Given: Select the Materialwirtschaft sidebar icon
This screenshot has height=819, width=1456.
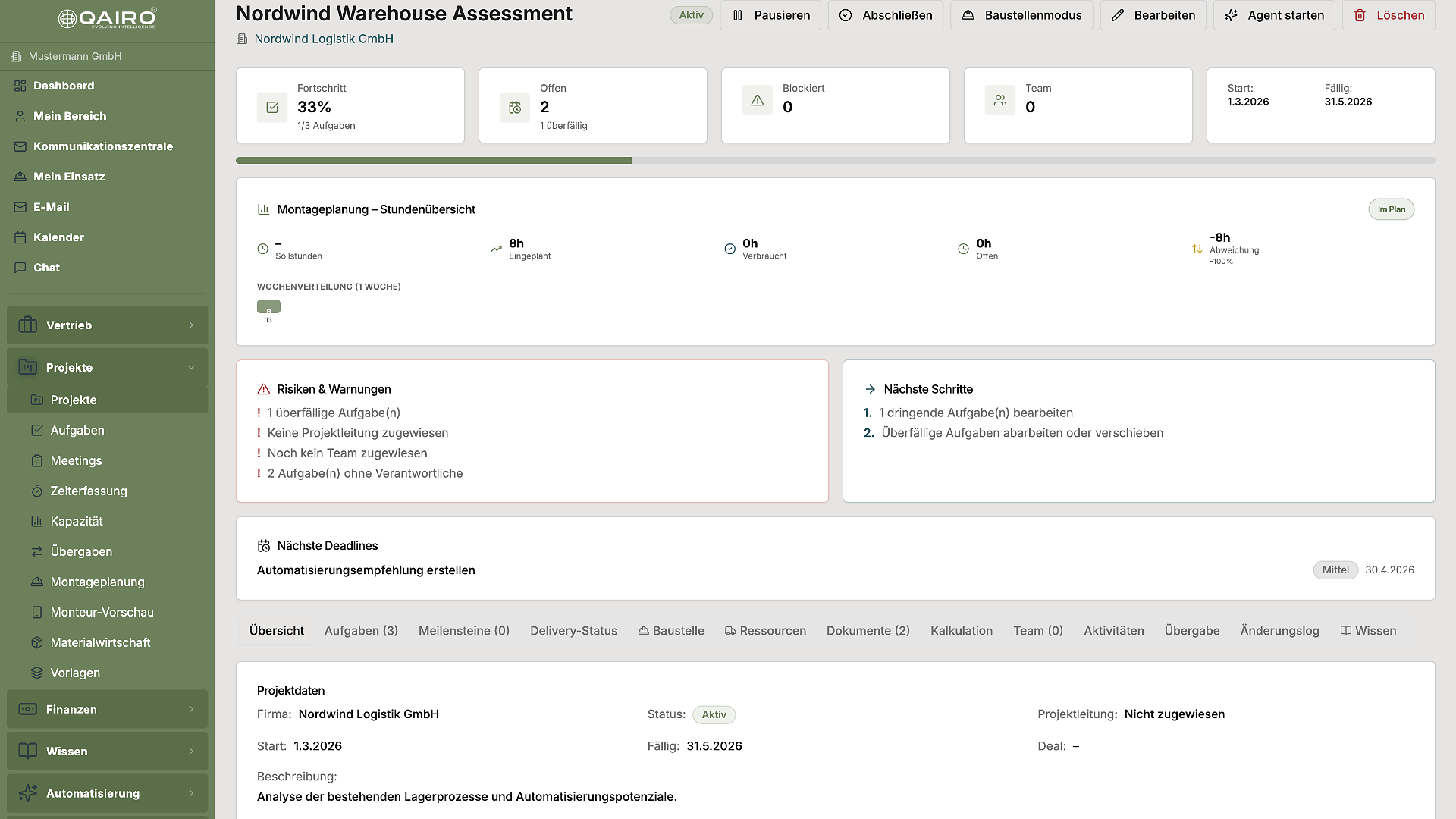Looking at the screenshot, I should click(x=37, y=642).
